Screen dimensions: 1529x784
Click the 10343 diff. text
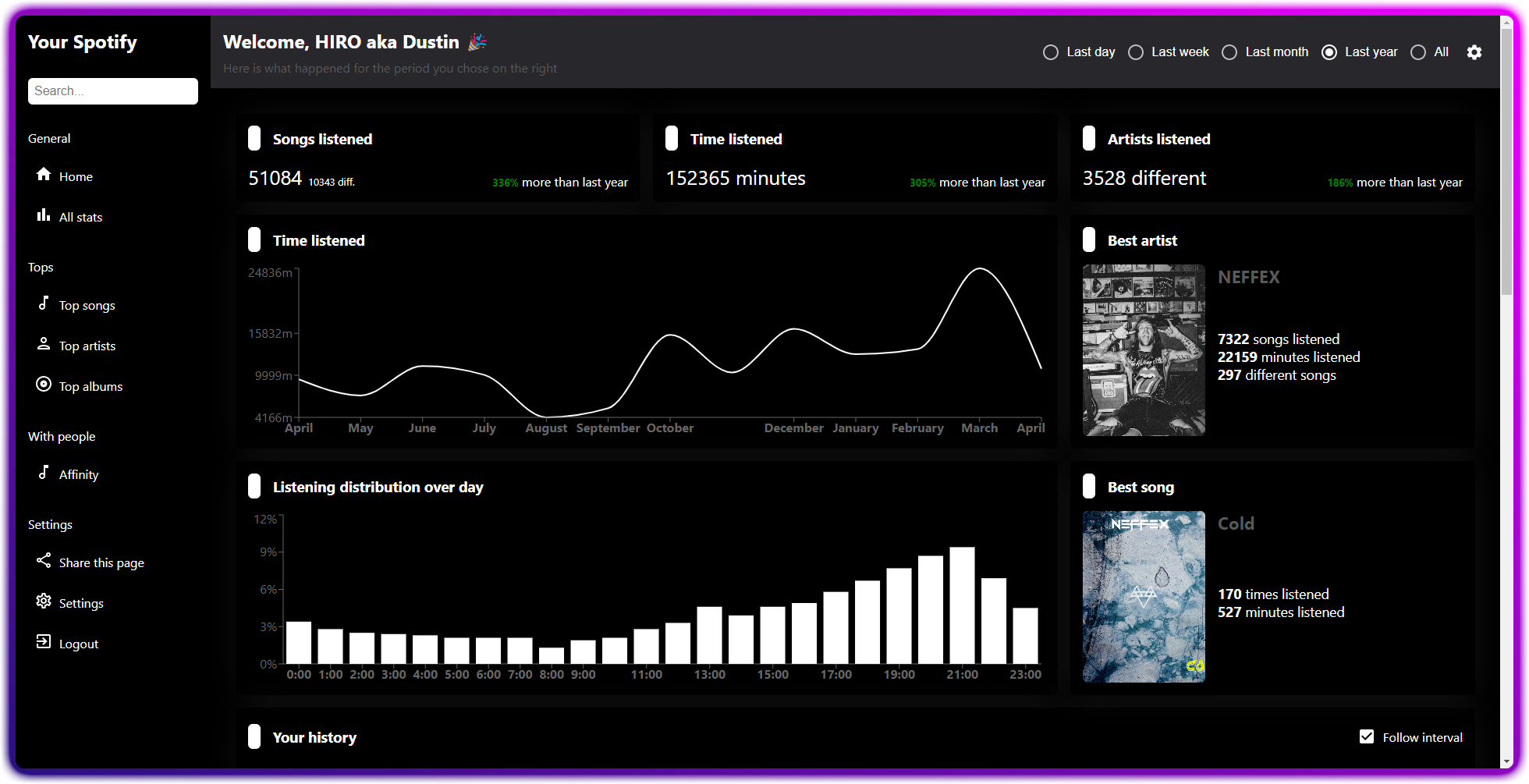tap(332, 182)
